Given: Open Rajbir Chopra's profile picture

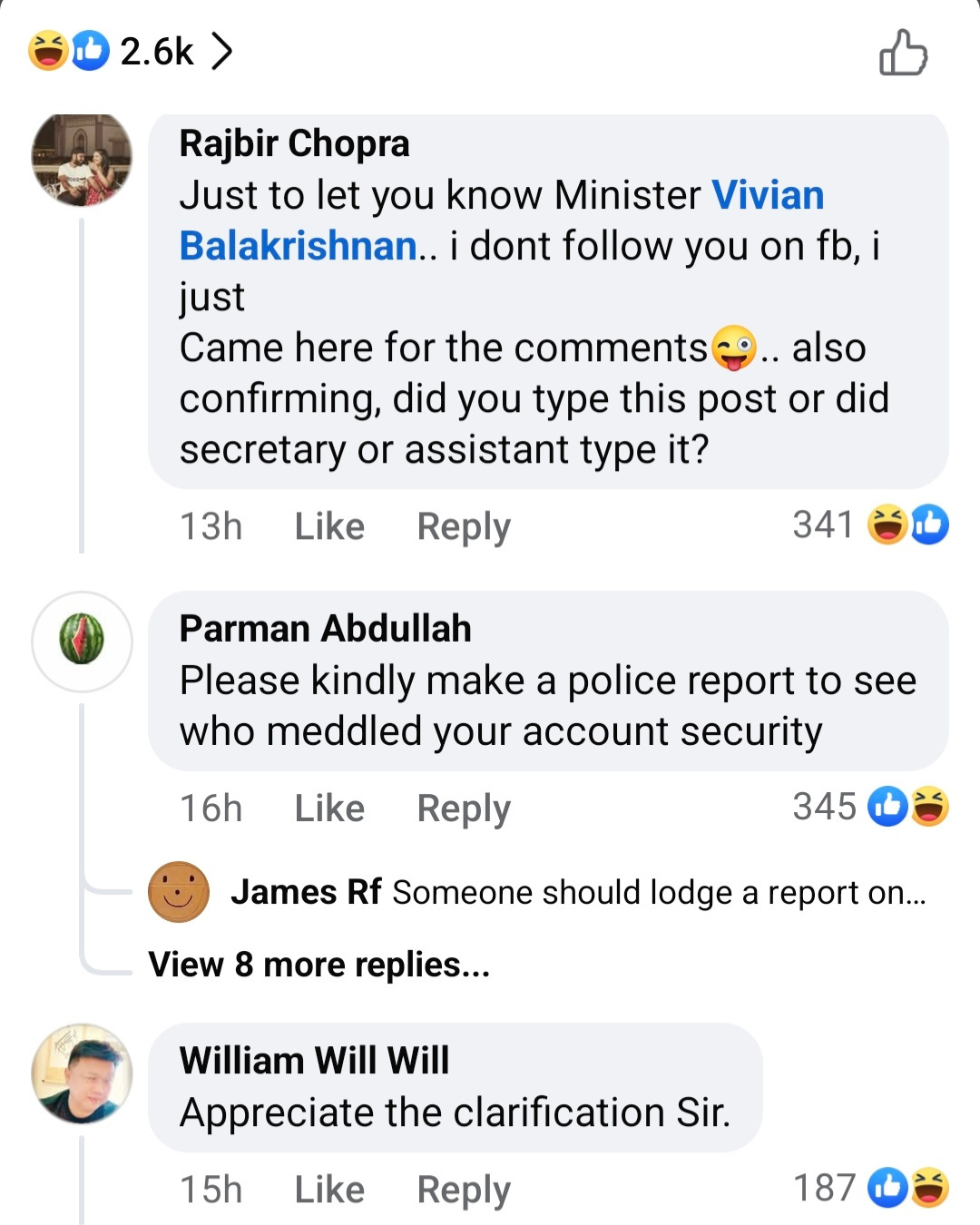Looking at the screenshot, I should tap(82, 160).
